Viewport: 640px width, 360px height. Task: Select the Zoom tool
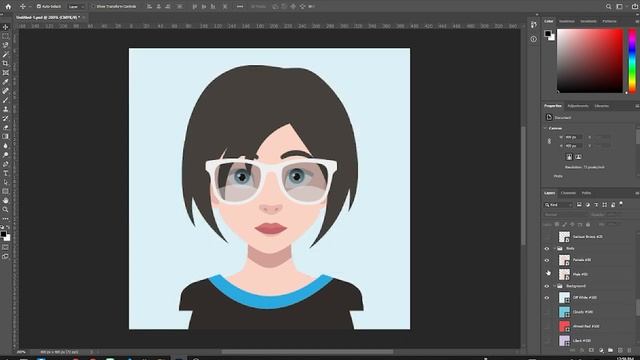coord(5,210)
